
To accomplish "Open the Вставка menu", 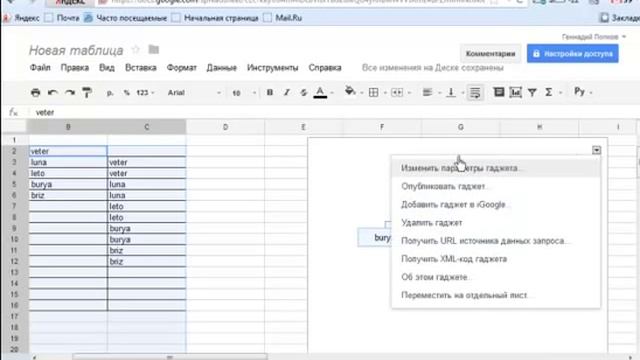I will [141, 68].
